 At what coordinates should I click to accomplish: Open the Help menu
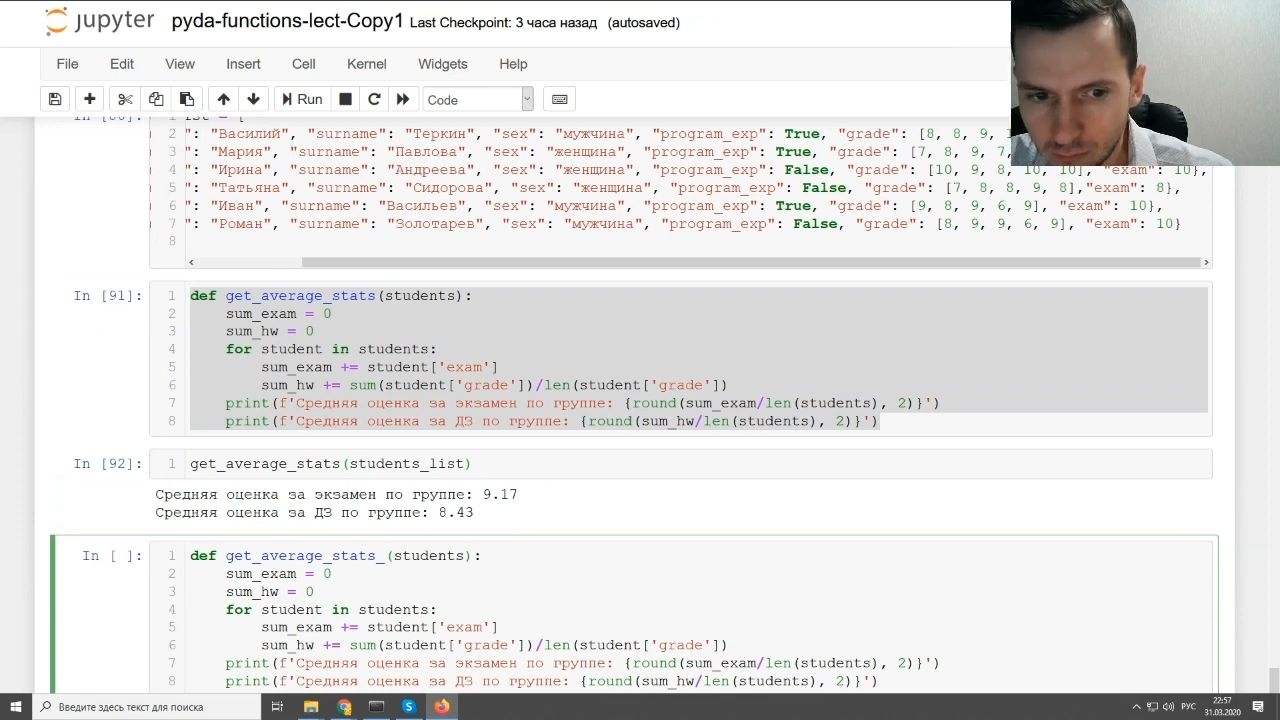click(513, 64)
